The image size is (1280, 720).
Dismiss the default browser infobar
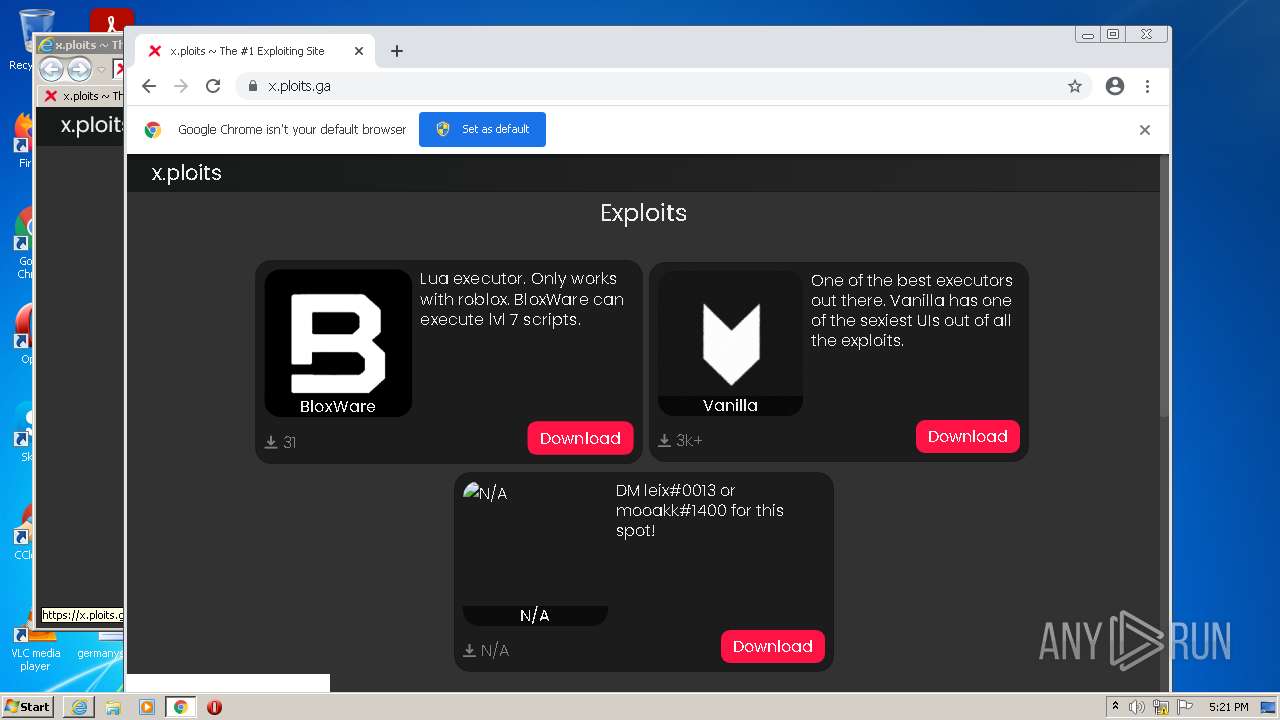point(1145,130)
